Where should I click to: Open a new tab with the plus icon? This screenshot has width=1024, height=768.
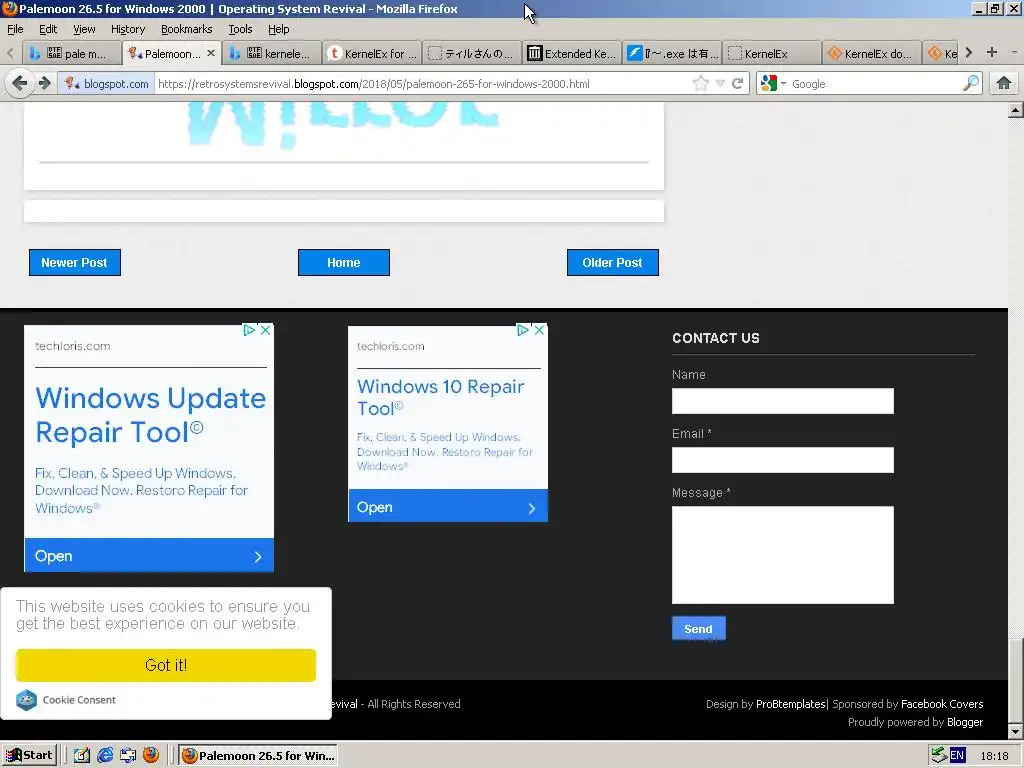(992, 52)
